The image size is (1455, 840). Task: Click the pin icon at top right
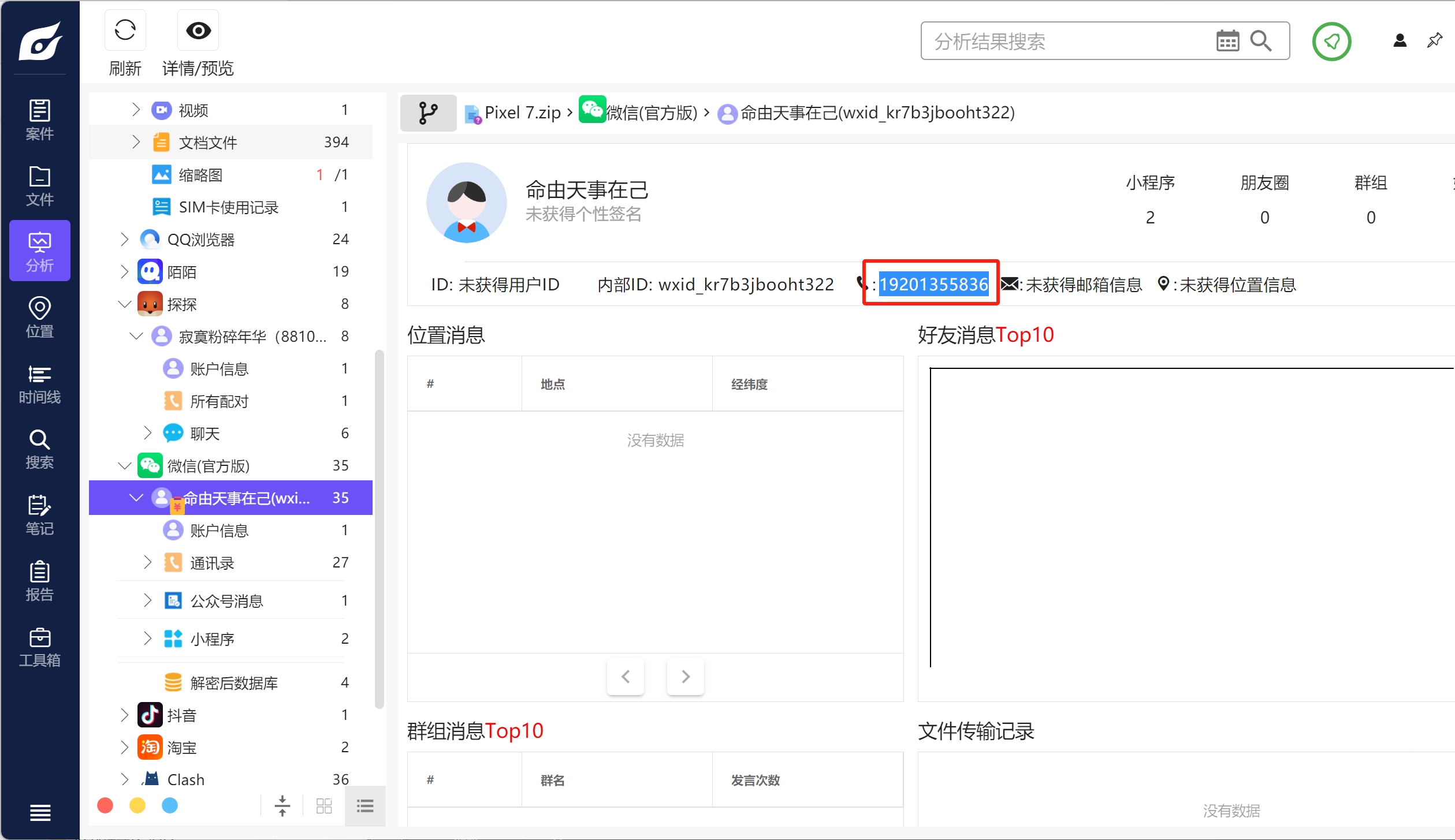tap(1435, 40)
